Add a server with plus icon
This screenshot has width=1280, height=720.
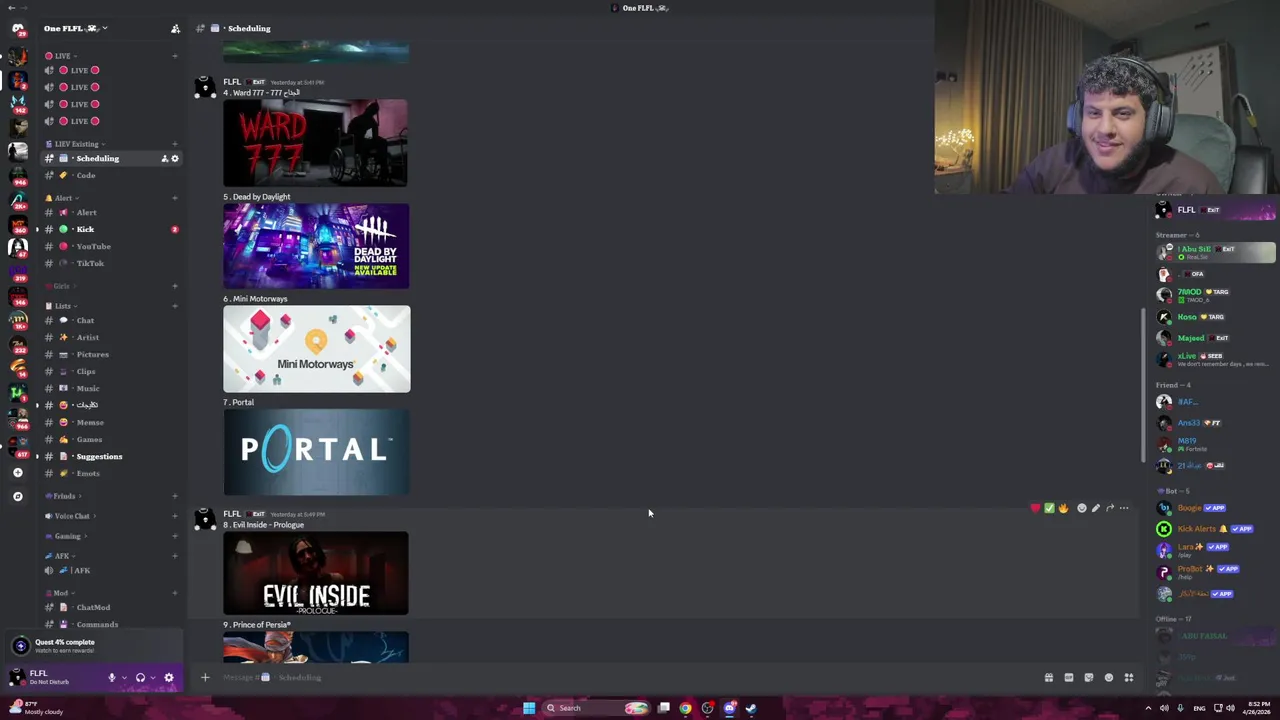(17, 472)
